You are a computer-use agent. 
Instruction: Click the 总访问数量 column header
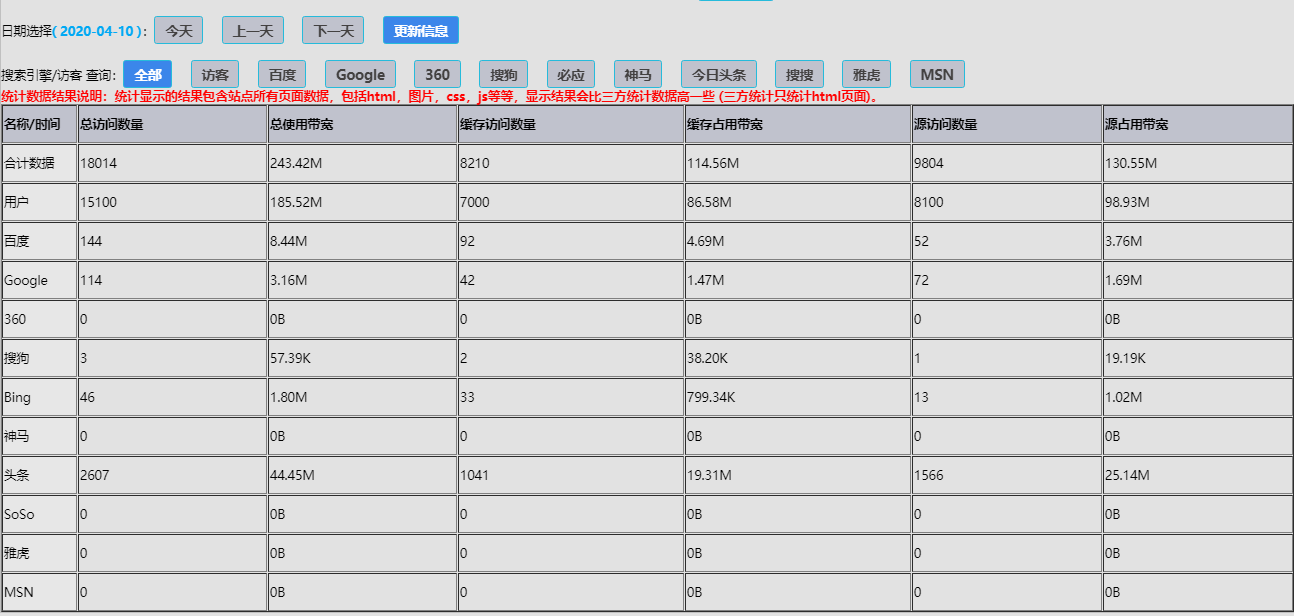coord(111,125)
